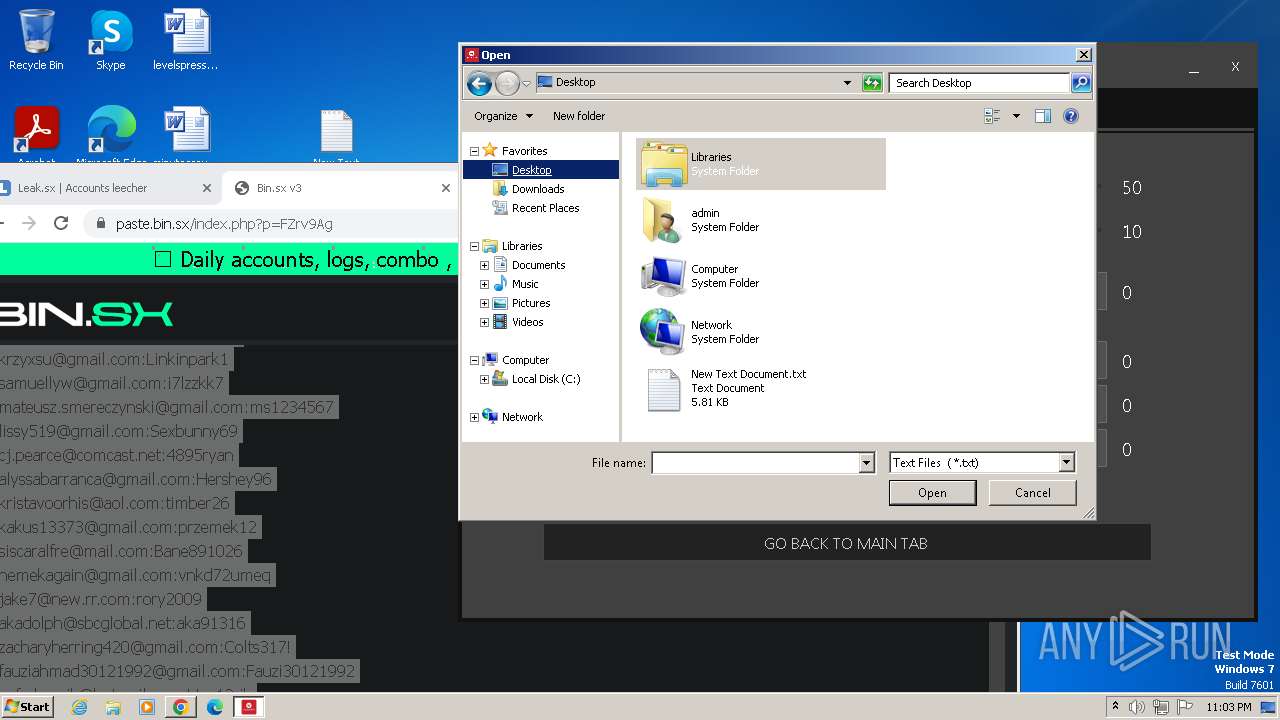
Task: Select the Libraries system folder icon
Action: pos(761,164)
